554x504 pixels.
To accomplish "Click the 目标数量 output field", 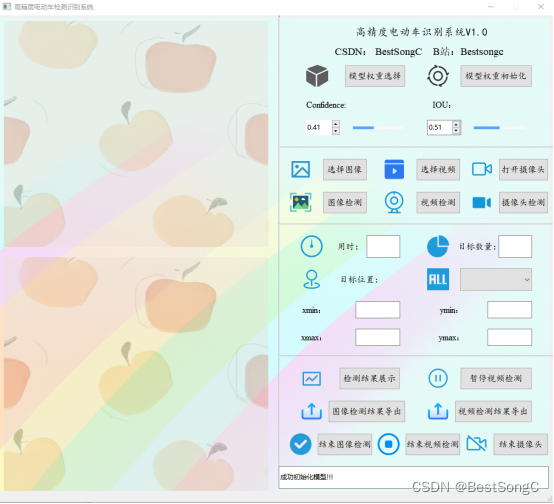I will tap(515, 246).
